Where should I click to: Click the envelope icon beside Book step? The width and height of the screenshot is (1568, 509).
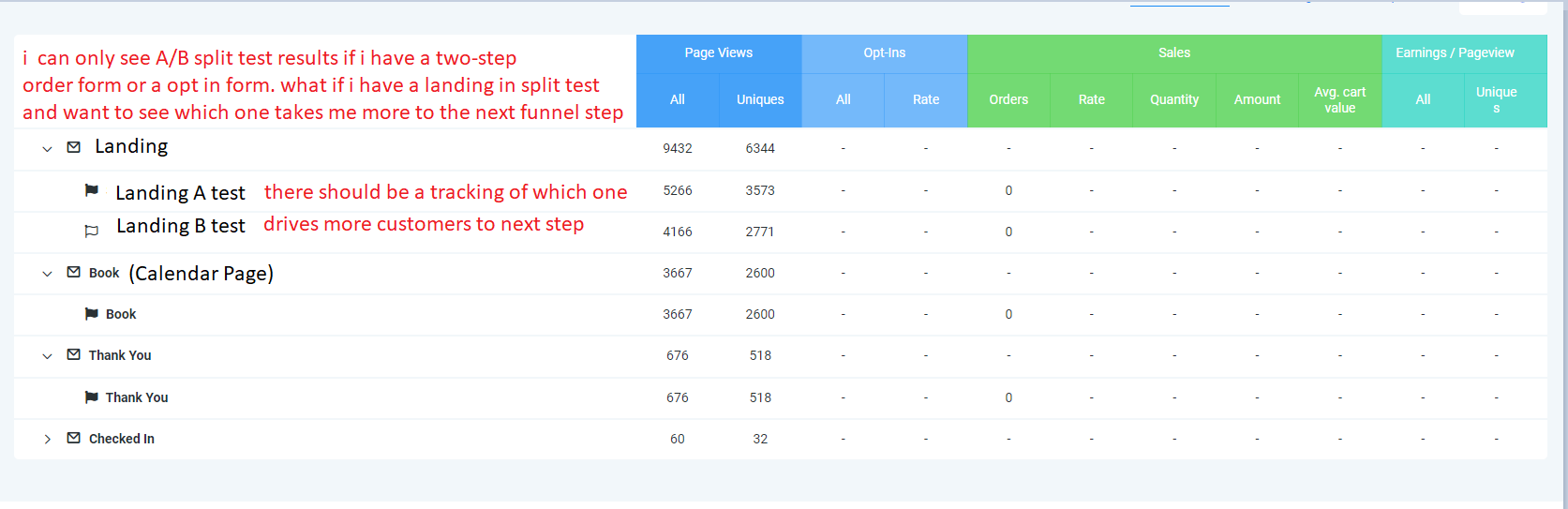click(73, 272)
